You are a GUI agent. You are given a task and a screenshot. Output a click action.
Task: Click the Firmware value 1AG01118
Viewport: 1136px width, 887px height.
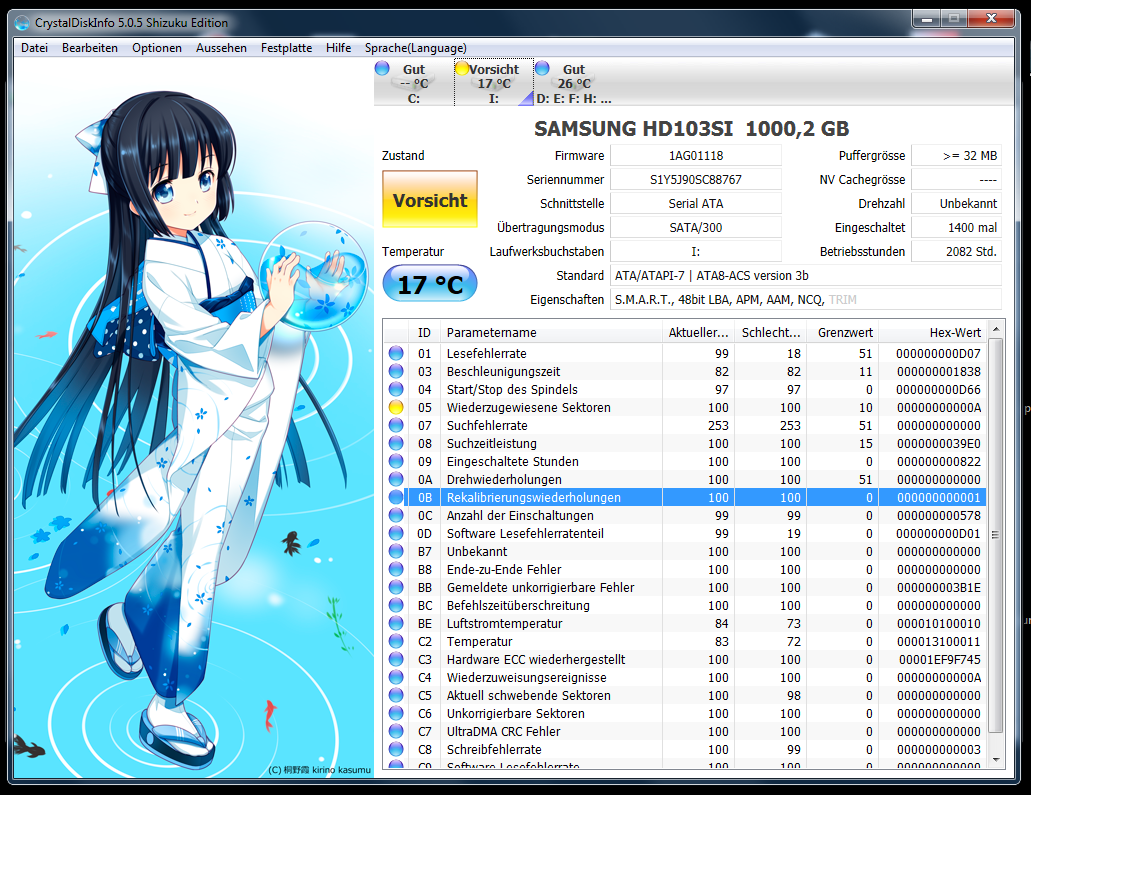(696, 155)
